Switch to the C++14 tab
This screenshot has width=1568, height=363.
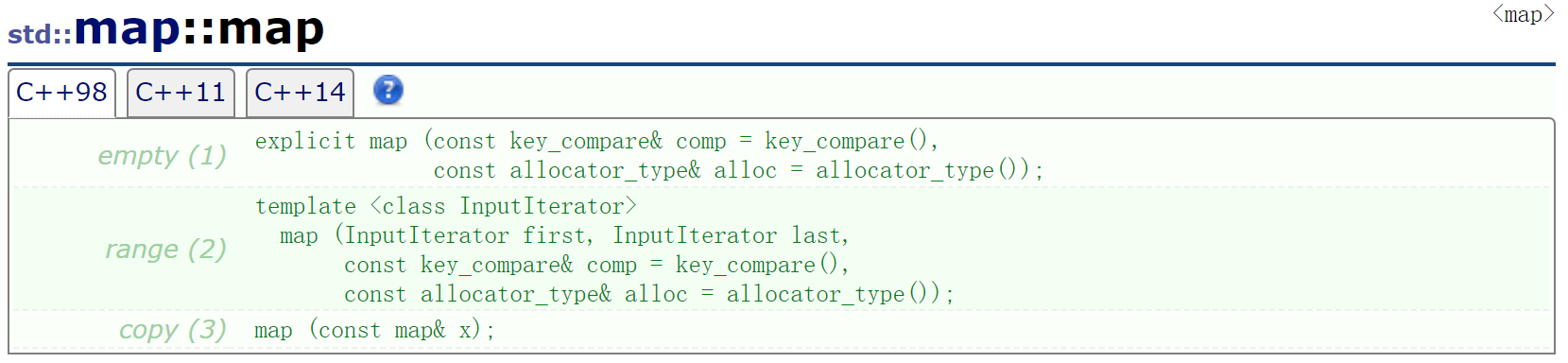pyautogui.click(x=300, y=93)
